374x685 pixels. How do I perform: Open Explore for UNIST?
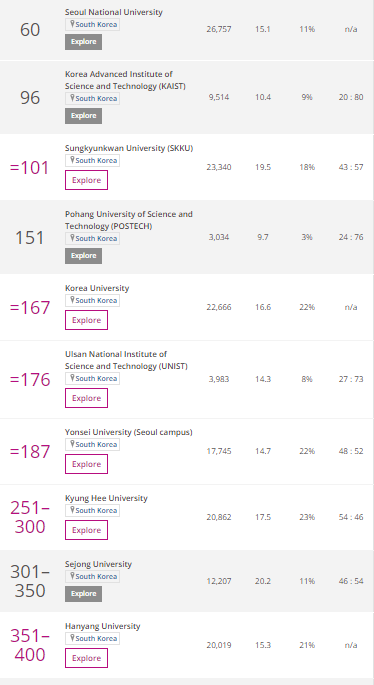pos(87,398)
